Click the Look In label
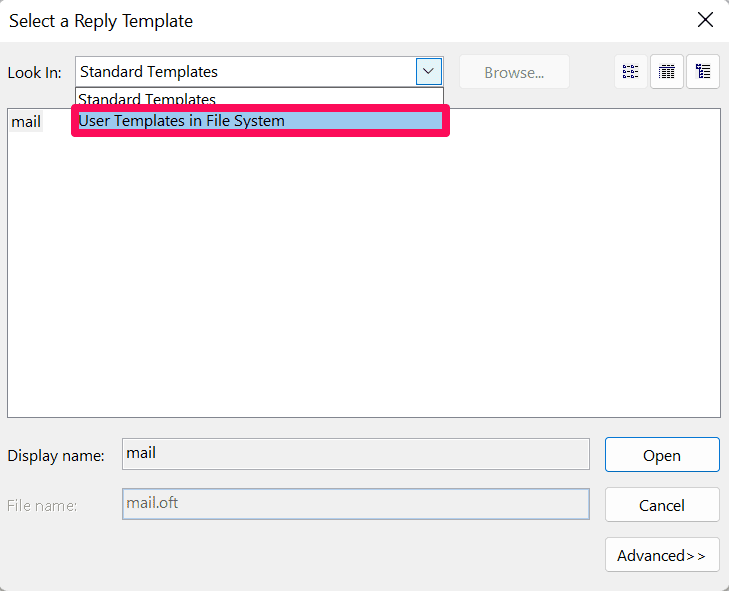Image resolution: width=729 pixels, height=591 pixels. pyautogui.click(x=35, y=73)
